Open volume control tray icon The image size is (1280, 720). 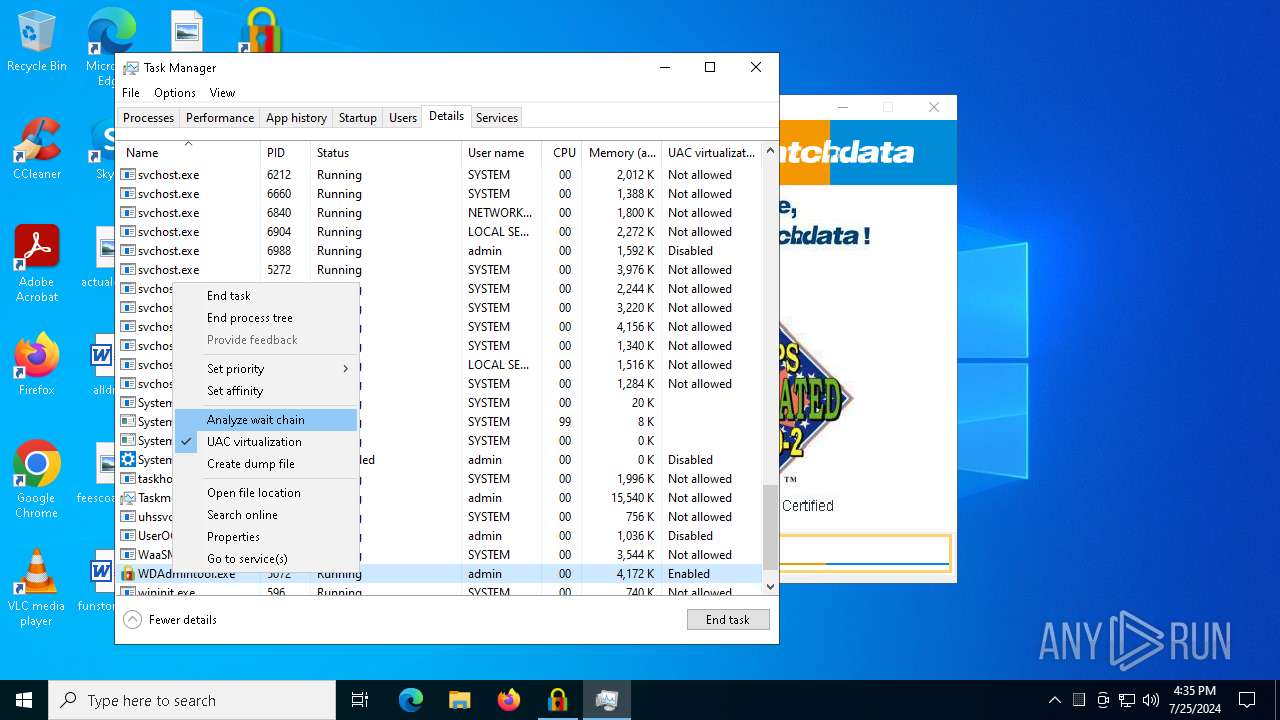point(1151,700)
